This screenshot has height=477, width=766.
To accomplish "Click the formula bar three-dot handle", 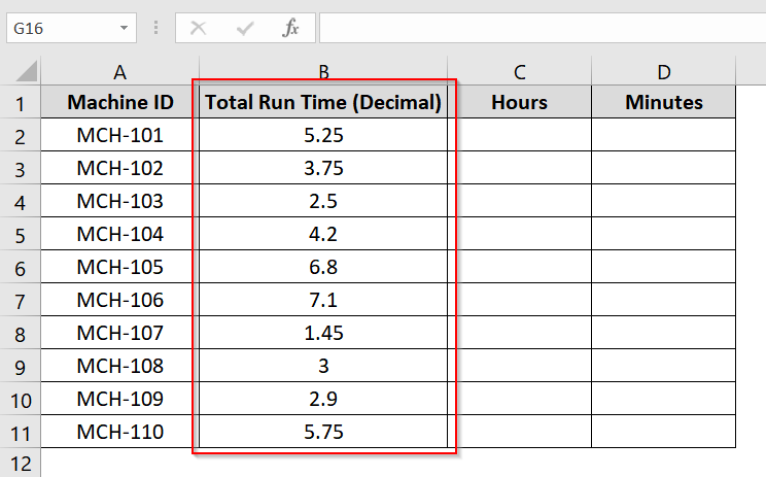I will tap(156, 28).
